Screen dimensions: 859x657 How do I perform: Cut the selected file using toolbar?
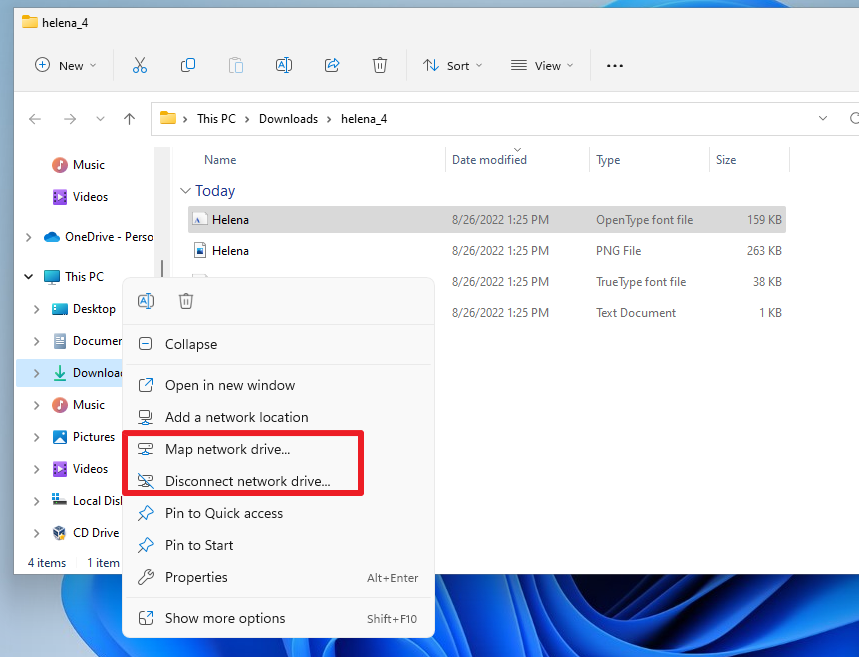point(140,64)
